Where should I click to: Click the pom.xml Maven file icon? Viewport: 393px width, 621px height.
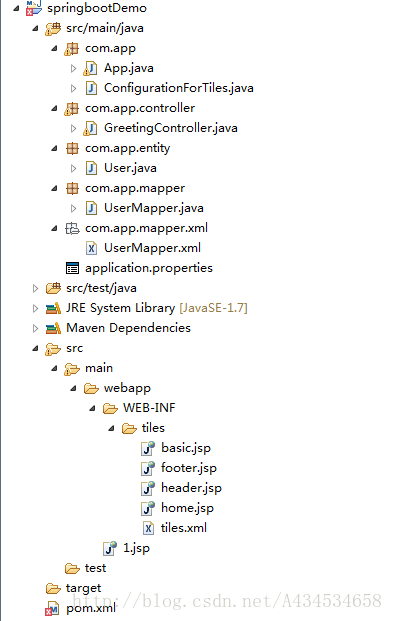click(x=53, y=609)
